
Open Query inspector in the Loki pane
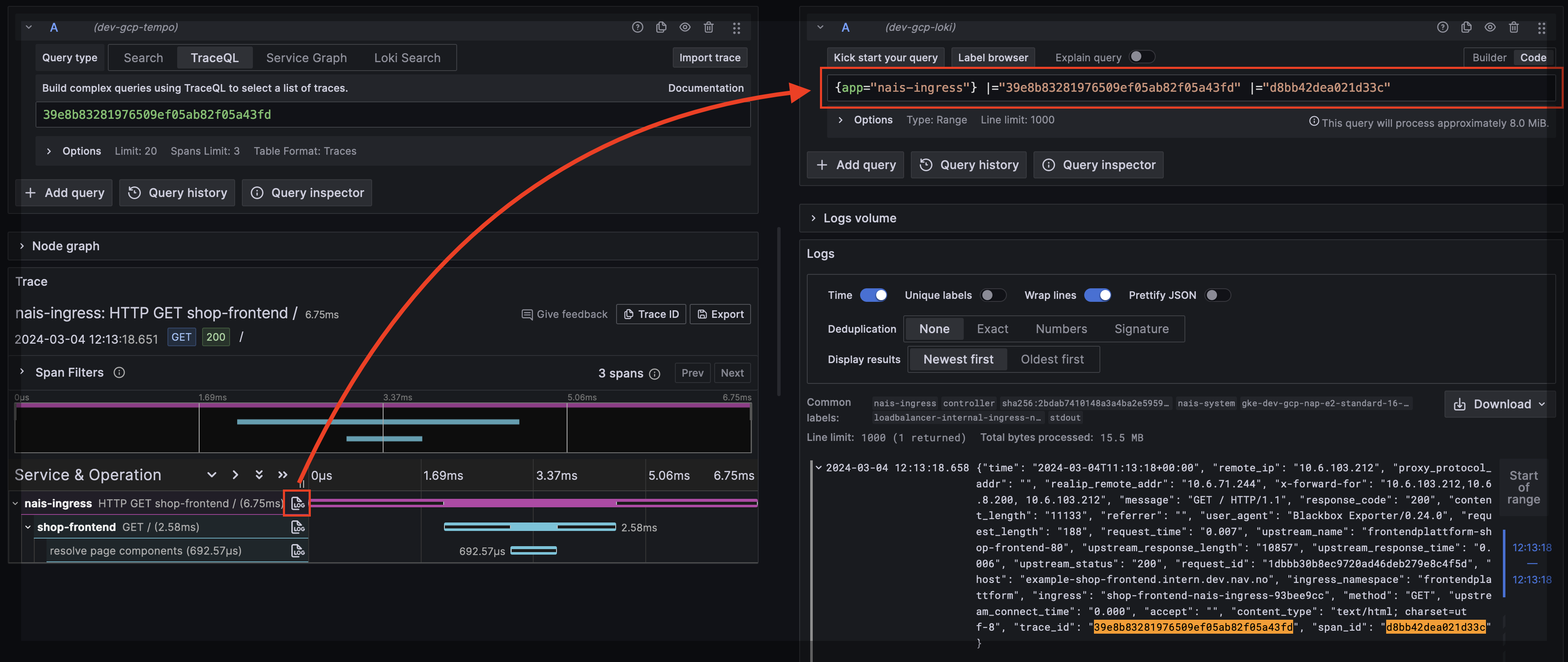[x=1099, y=165]
